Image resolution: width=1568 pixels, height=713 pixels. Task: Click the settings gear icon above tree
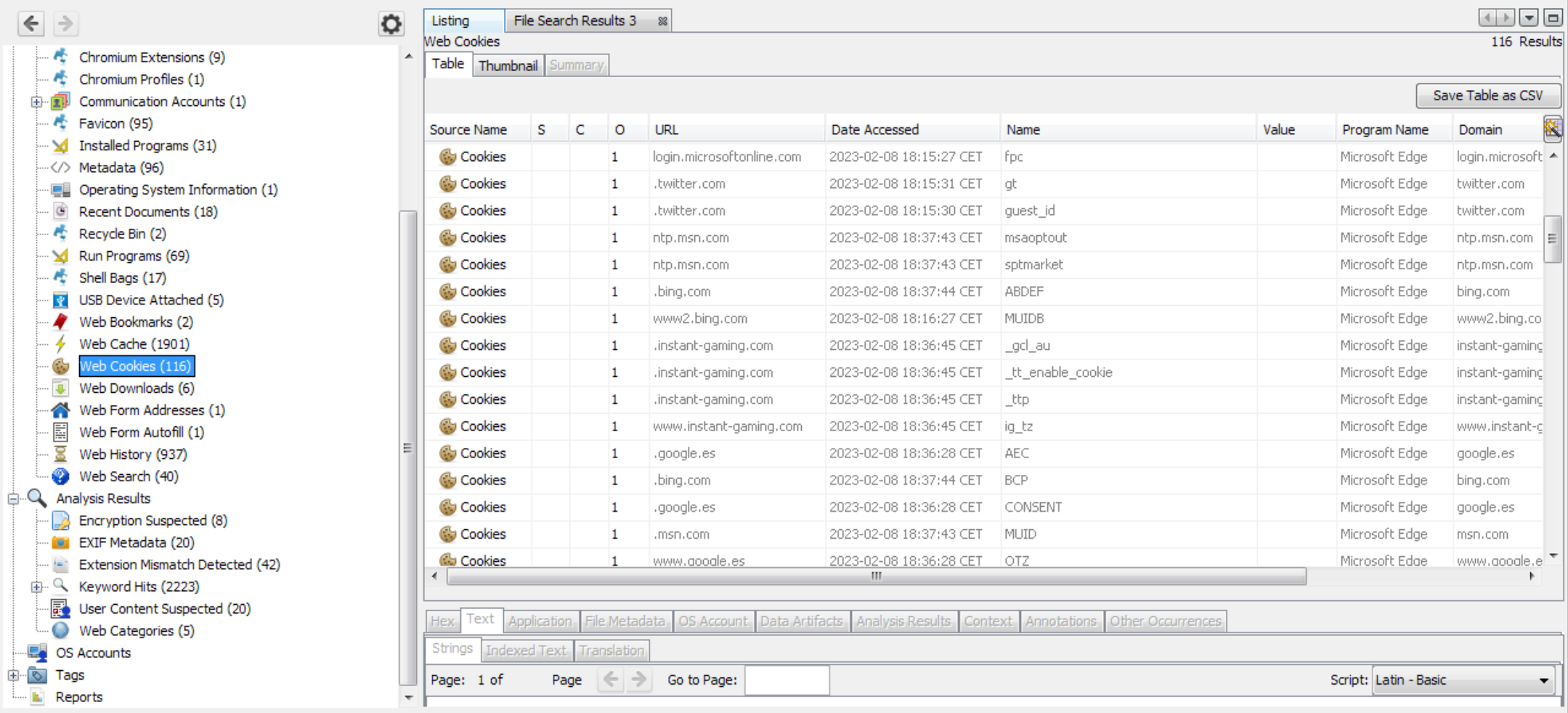click(x=391, y=24)
